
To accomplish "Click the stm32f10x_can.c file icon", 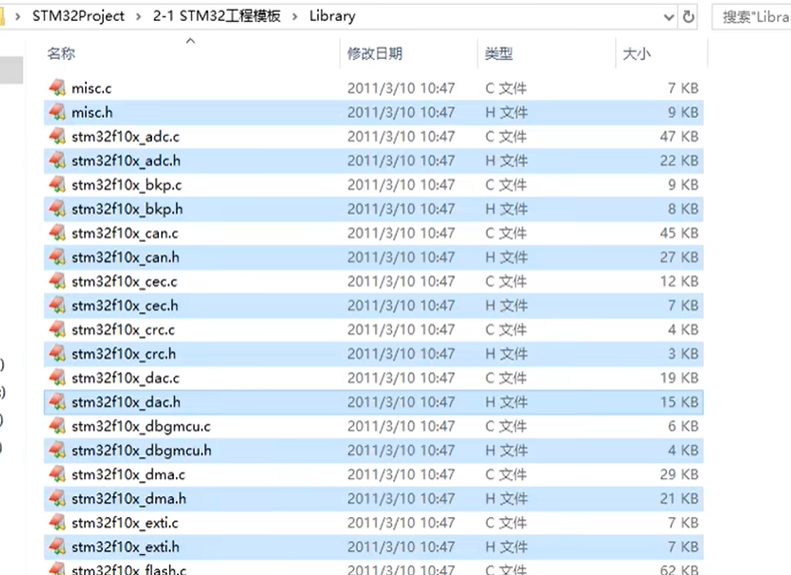I will [x=58, y=233].
